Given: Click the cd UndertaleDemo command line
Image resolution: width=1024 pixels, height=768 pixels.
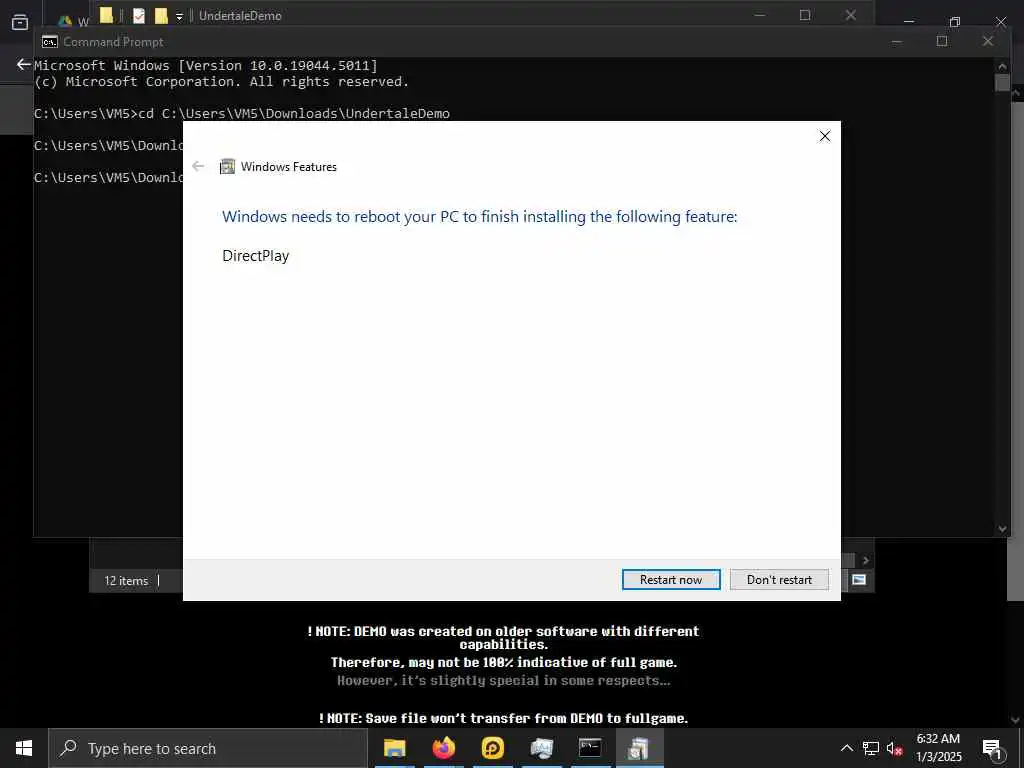Looking at the screenshot, I should coord(242,114).
